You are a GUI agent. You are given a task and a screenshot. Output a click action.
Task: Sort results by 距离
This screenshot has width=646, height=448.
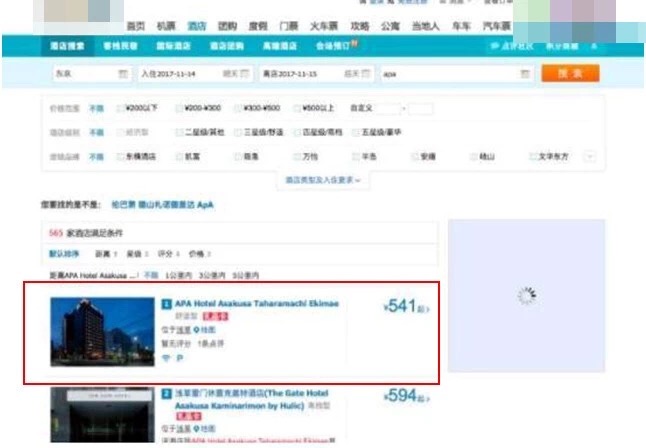click(106, 254)
